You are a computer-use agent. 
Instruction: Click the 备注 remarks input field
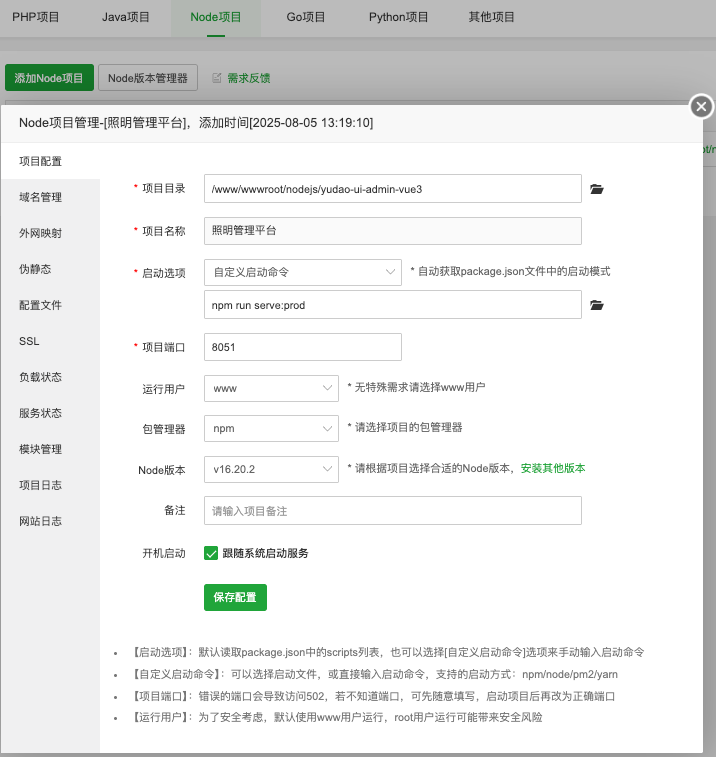pyautogui.click(x=393, y=510)
